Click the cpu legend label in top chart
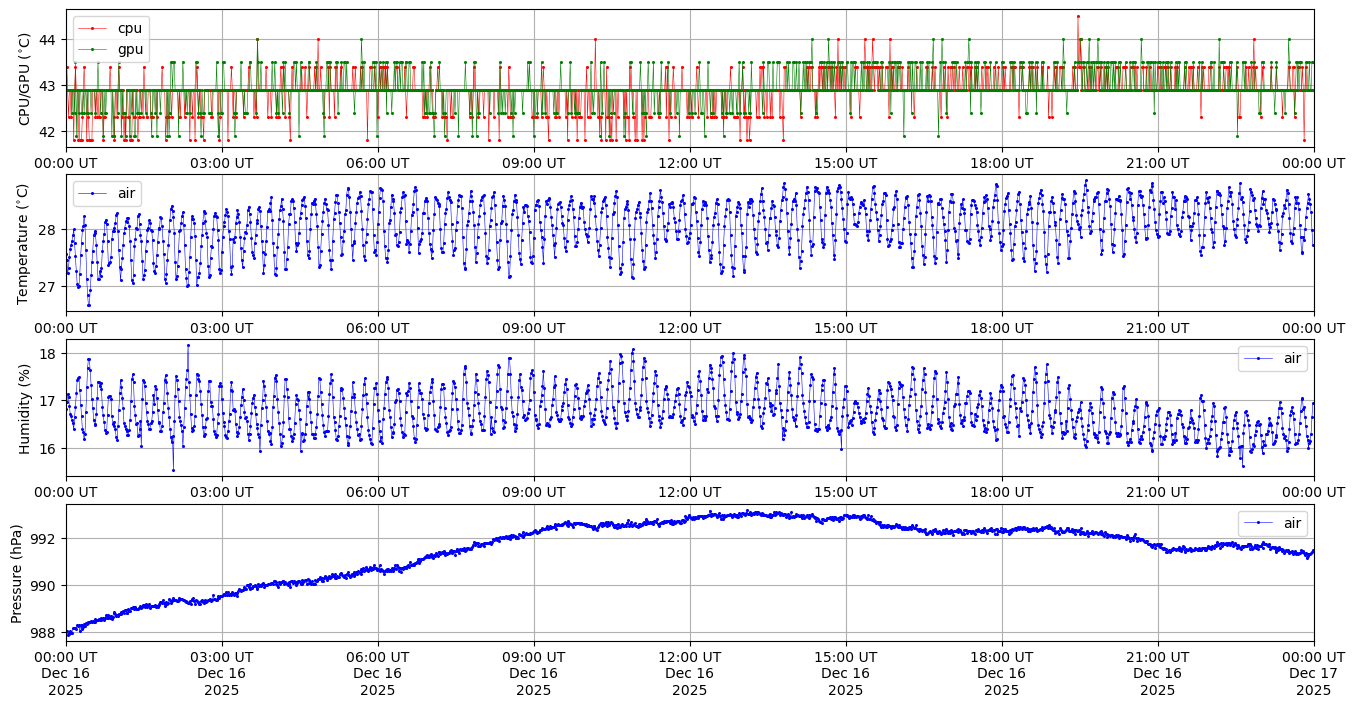The width and height of the screenshot is (1355, 707). (x=130, y=28)
